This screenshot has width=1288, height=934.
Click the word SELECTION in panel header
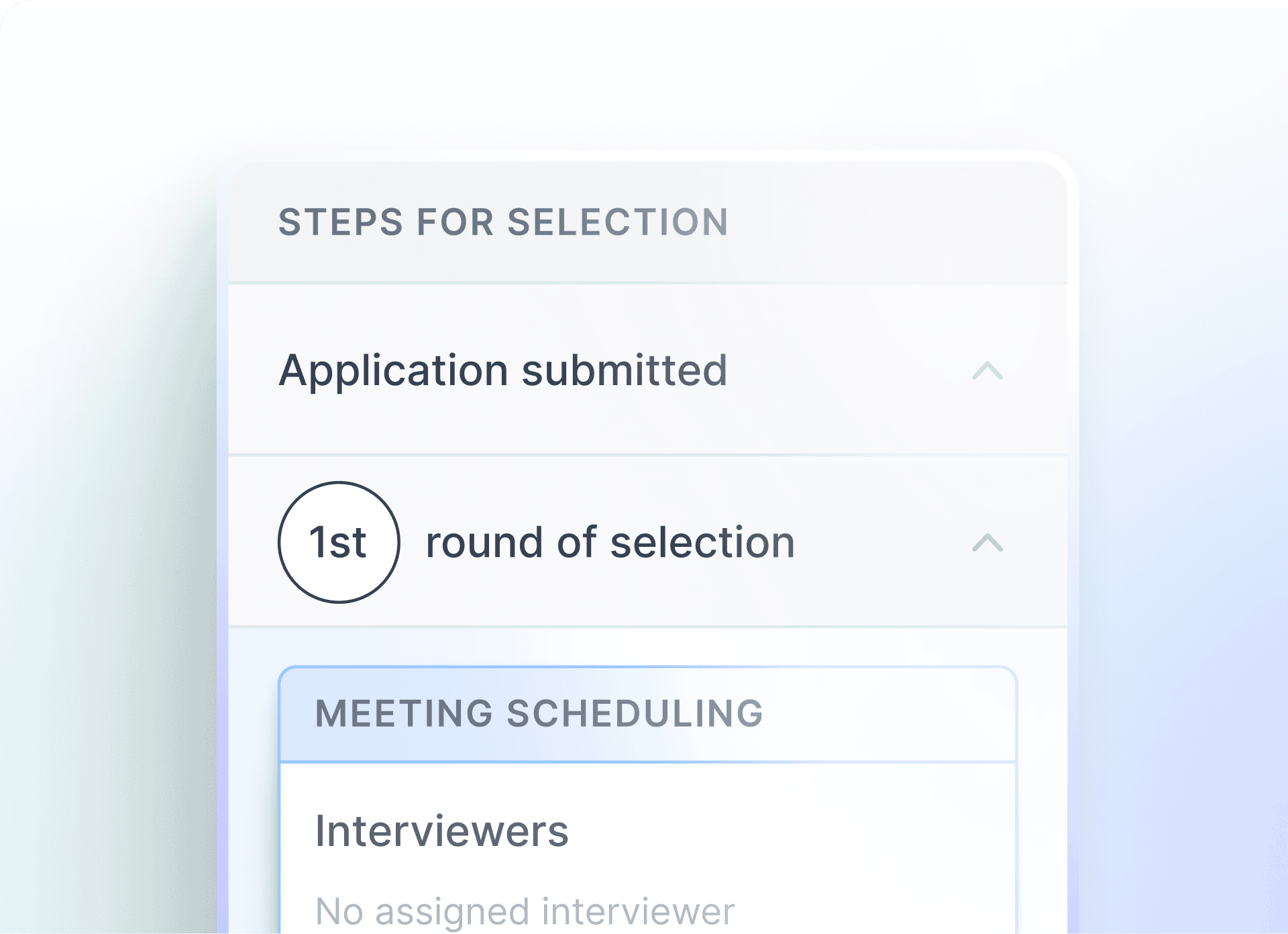pos(618,222)
